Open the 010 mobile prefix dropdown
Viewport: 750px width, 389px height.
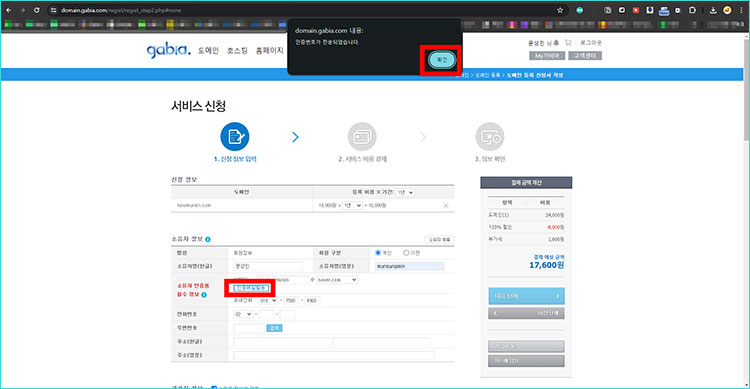(268, 300)
